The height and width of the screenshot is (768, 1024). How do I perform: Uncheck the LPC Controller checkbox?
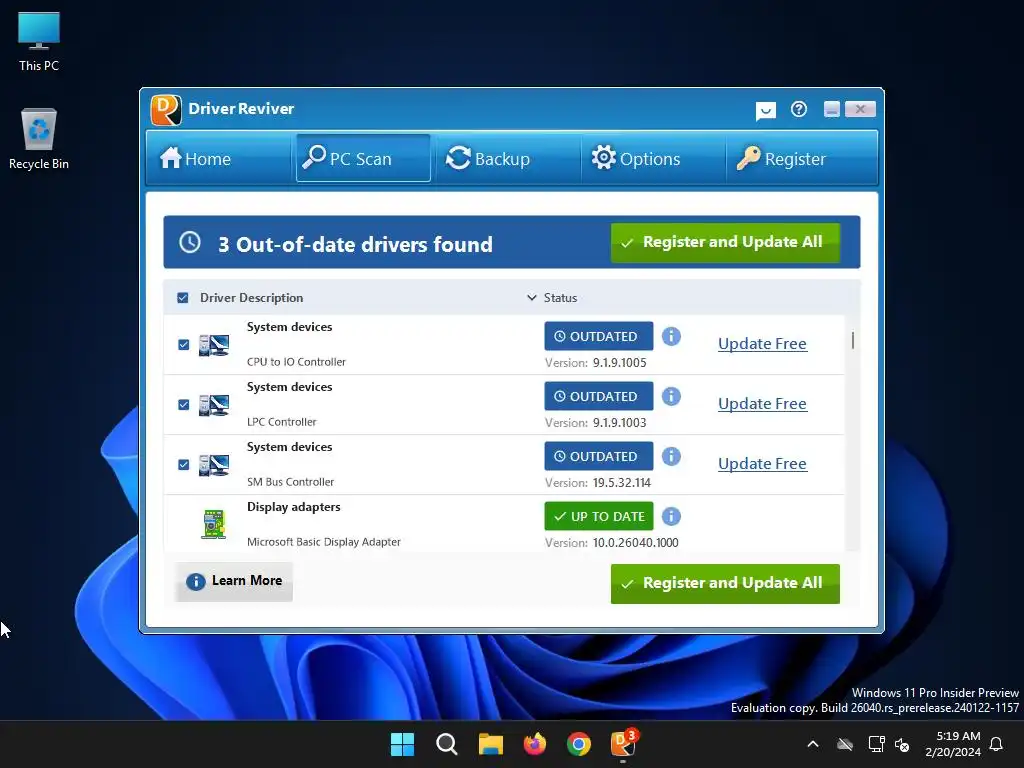[x=184, y=404]
